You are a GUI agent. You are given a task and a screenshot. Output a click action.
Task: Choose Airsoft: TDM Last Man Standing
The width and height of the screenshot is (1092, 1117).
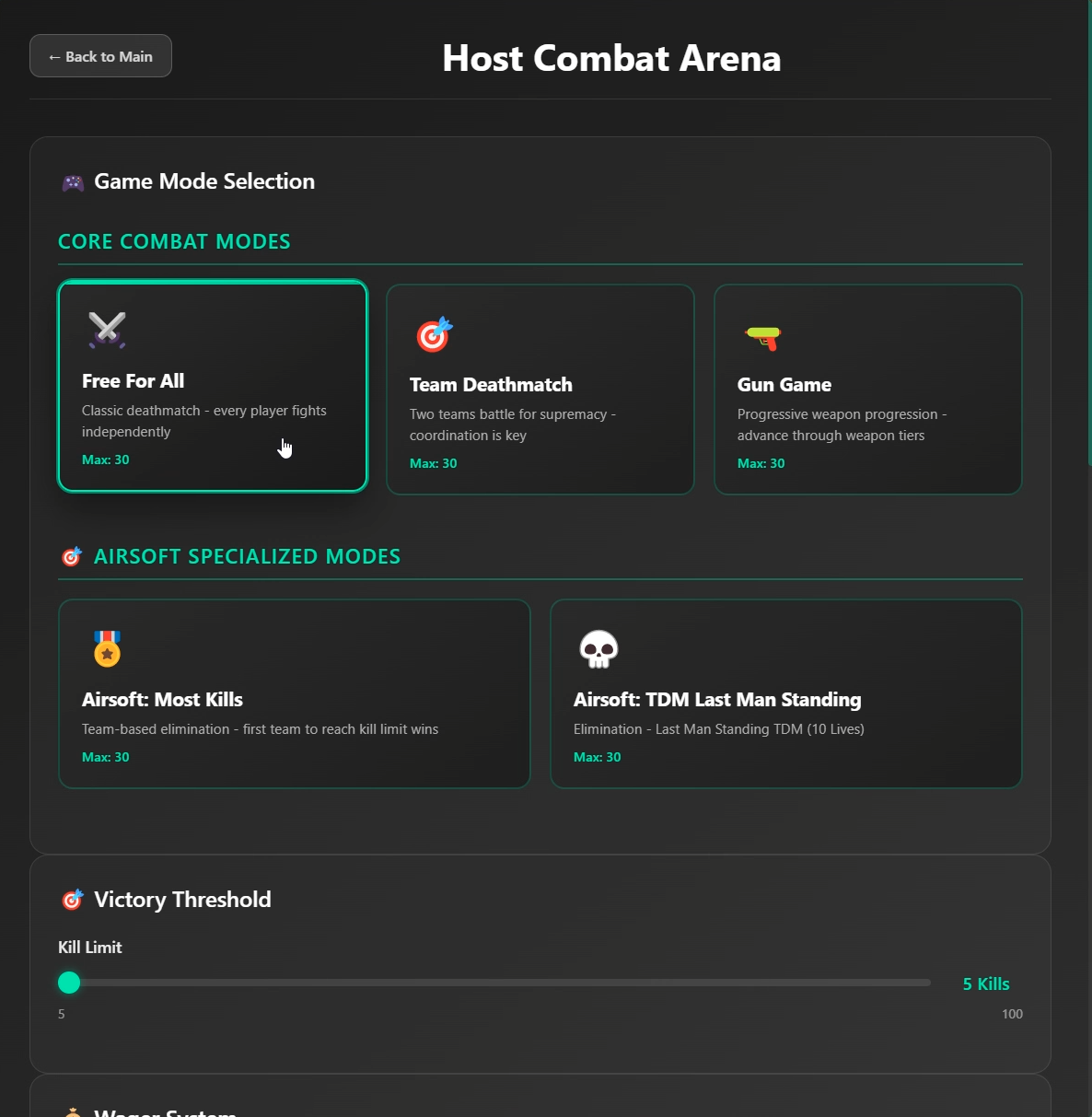tap(786, 694)
